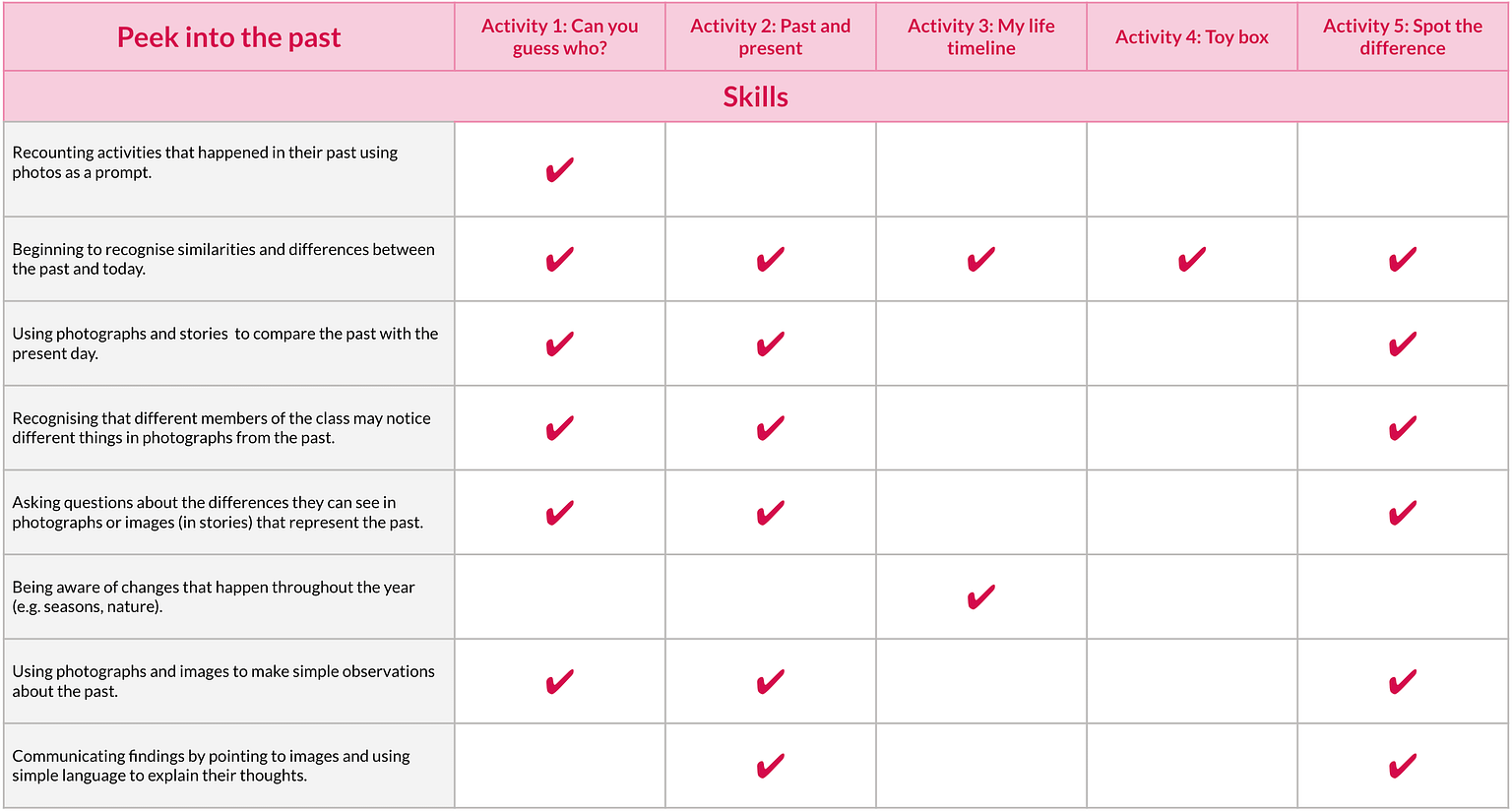Select the 'Activity 4: Toy box' column header
The image size is (1512, 811).
(1191, 37)
